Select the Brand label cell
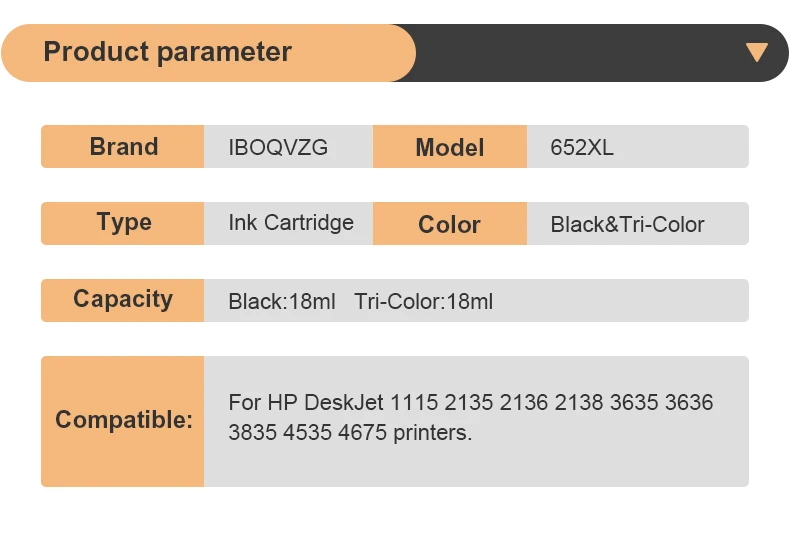This screenshot has height=551, width=790. click(x=123, y=146)
